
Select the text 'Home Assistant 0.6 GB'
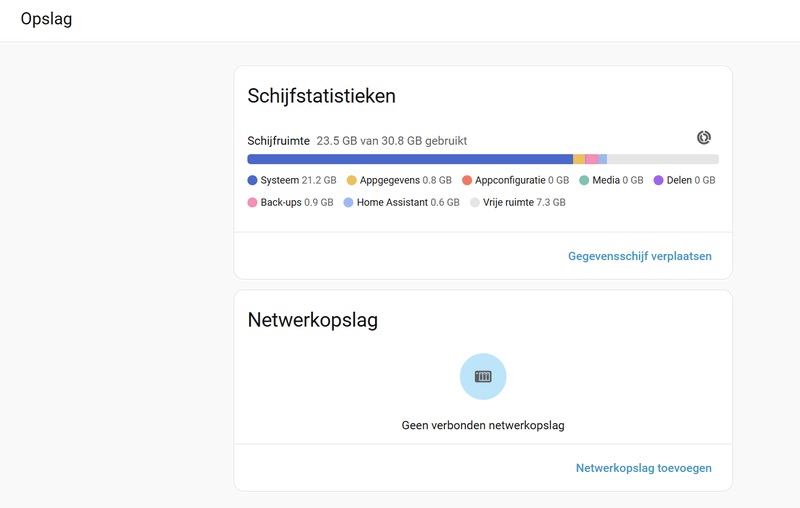pos(408,202)
